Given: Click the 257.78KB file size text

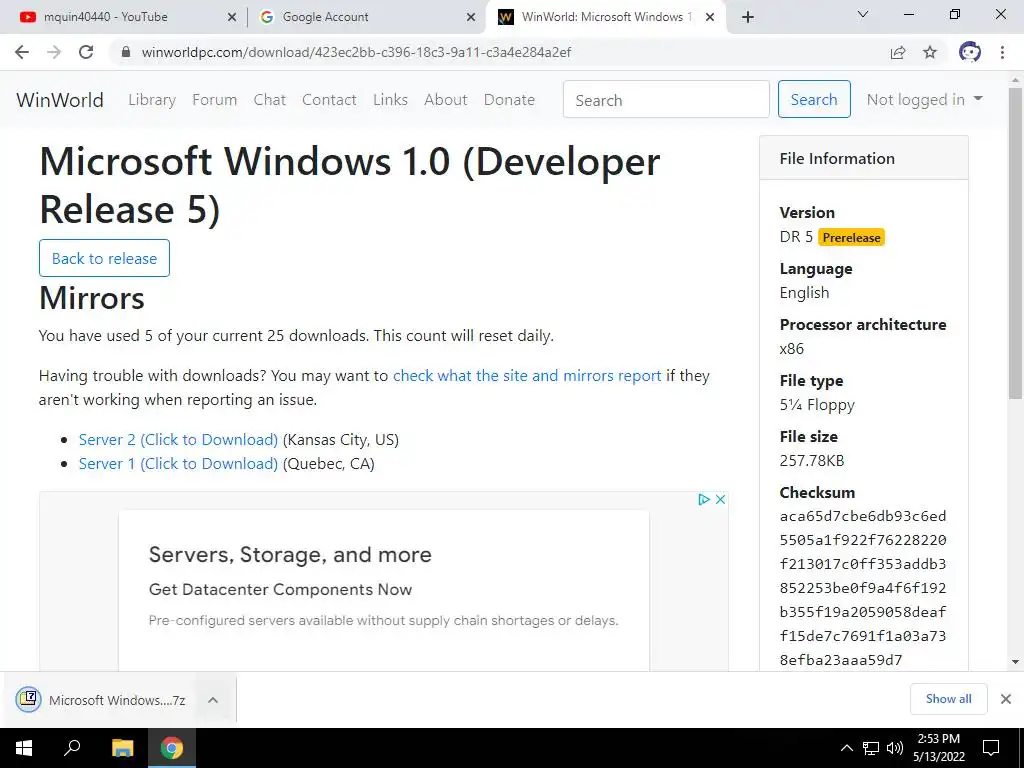Looking at the screenshot, I should tap(812, 460).
